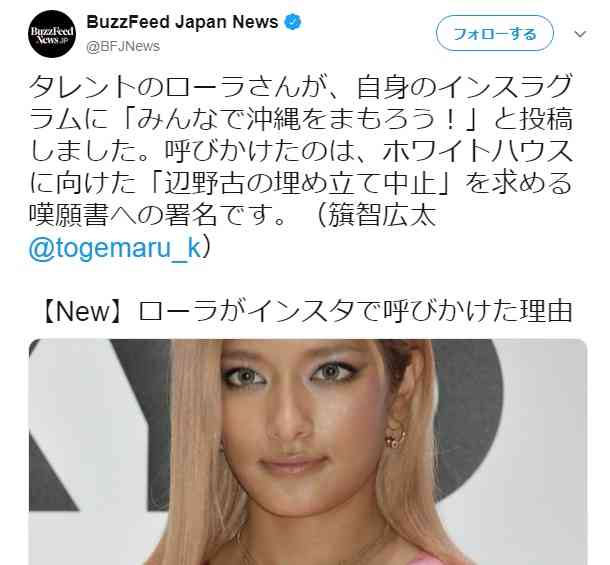Image resolution: width=610 pixels, height=565 pixels.
Task: Click the tweet body text about ローラさん
Action: coord(300,167)
